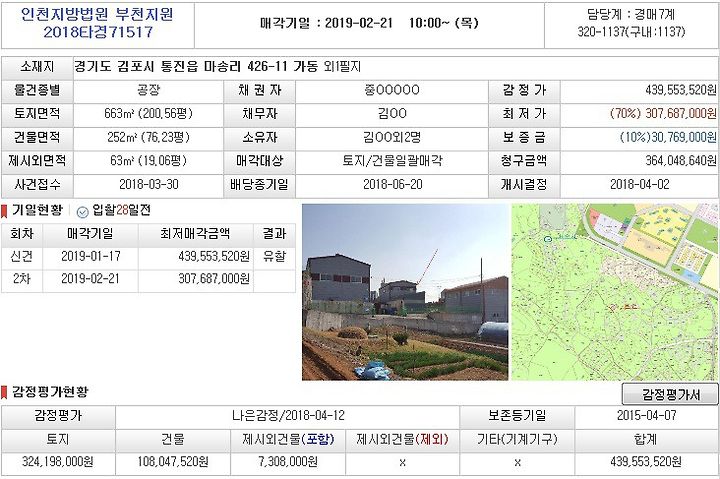This screenshot has height=479, width=720.
Task: Click the 입찰28일전 bid countdown text
Action: click(122, 210)
